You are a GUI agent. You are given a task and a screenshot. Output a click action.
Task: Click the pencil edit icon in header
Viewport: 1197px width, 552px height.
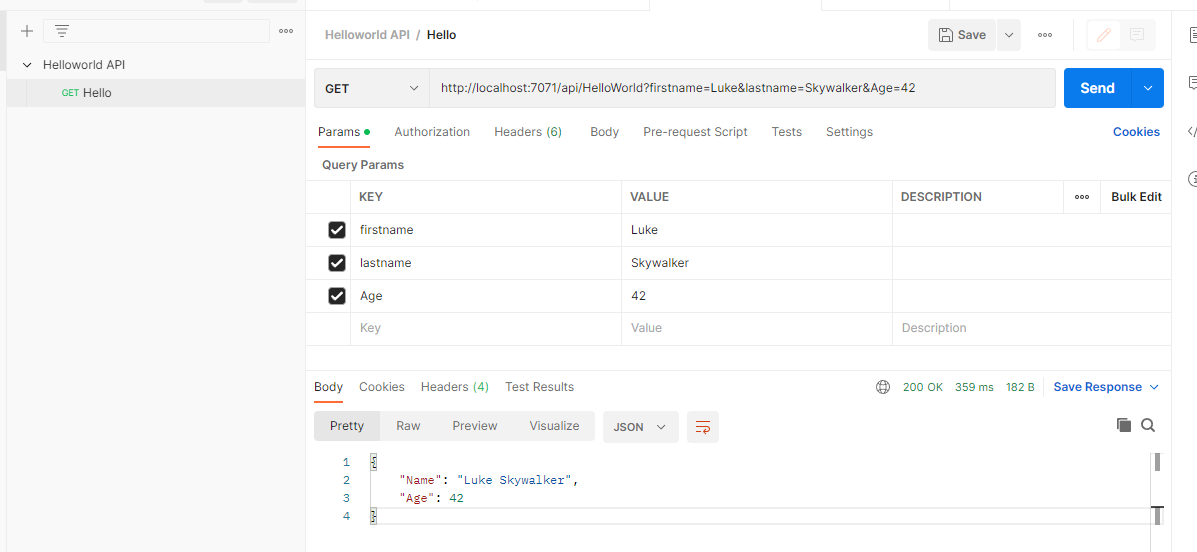click(x=1104, y=35)
